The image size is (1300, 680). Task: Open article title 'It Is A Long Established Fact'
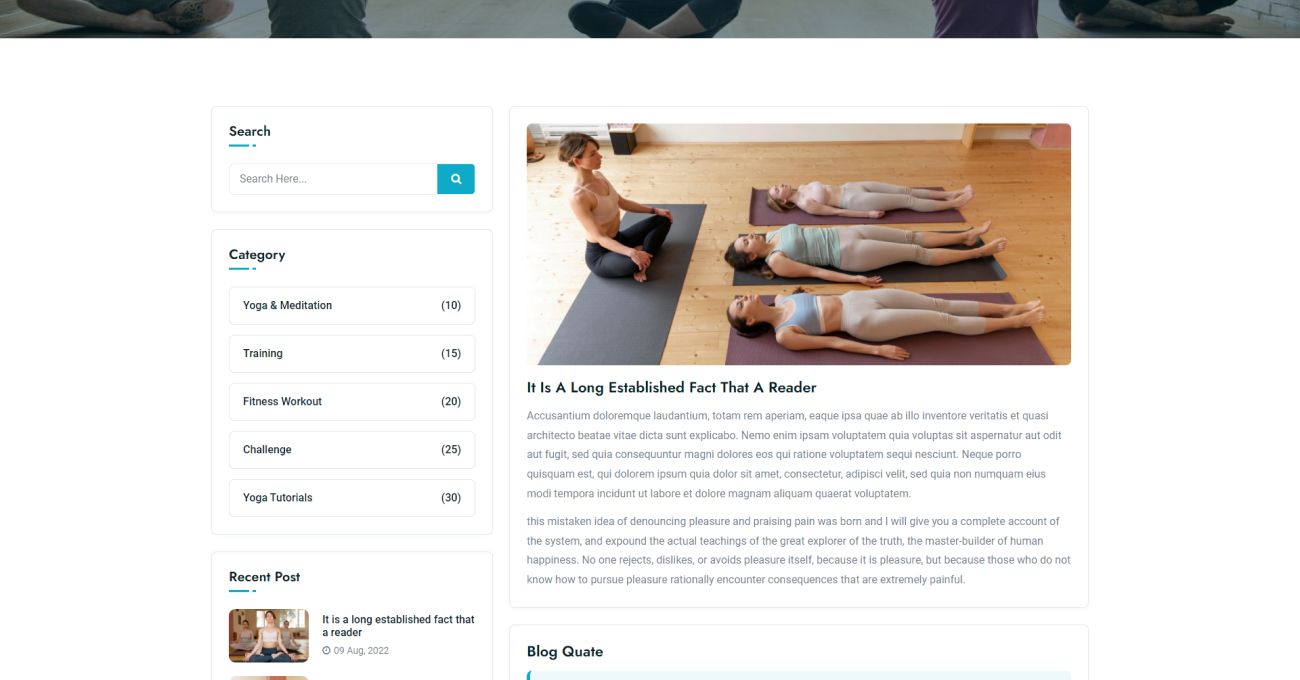672,388
